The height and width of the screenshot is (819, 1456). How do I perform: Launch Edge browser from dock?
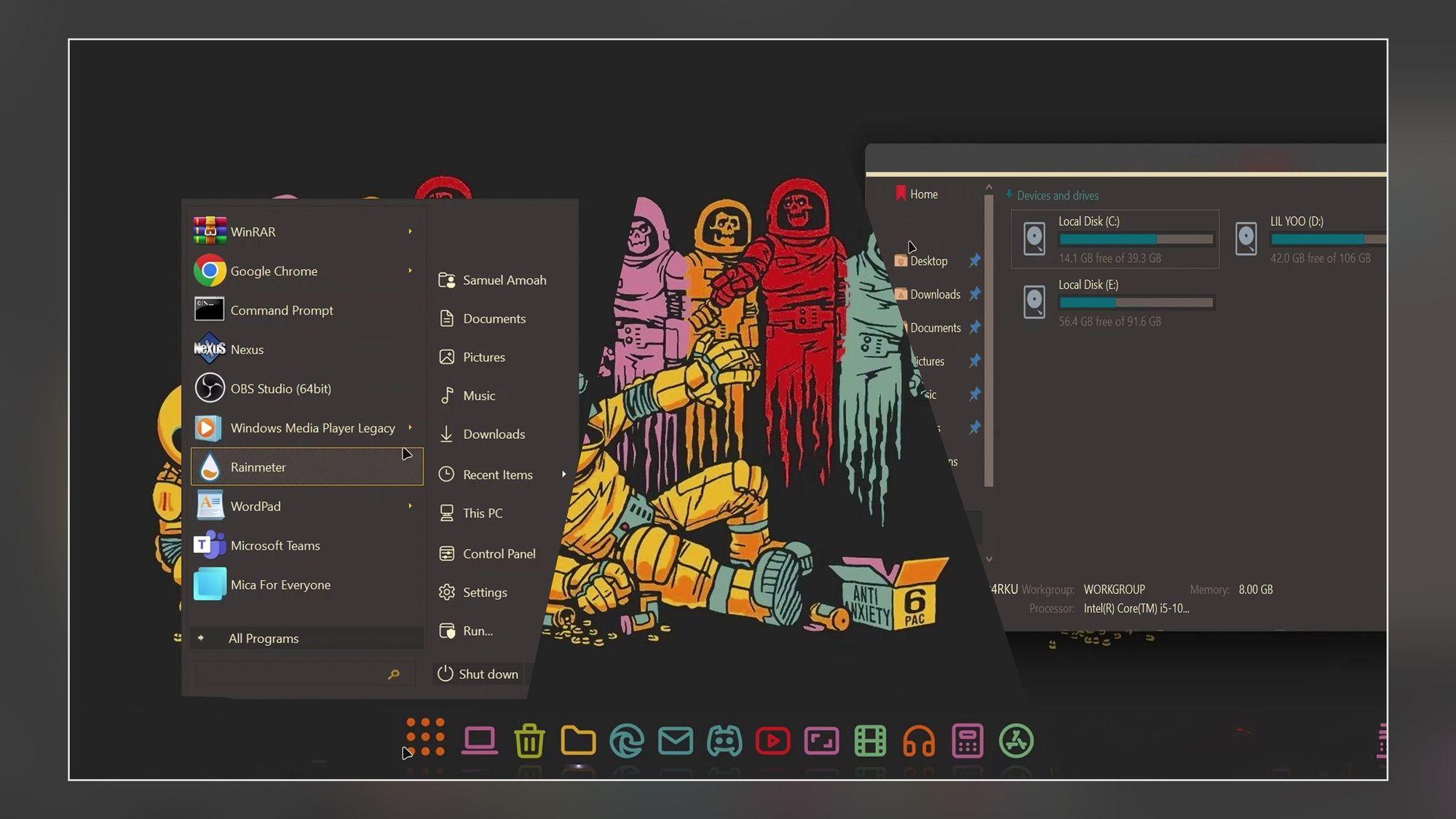click(627, 741)
